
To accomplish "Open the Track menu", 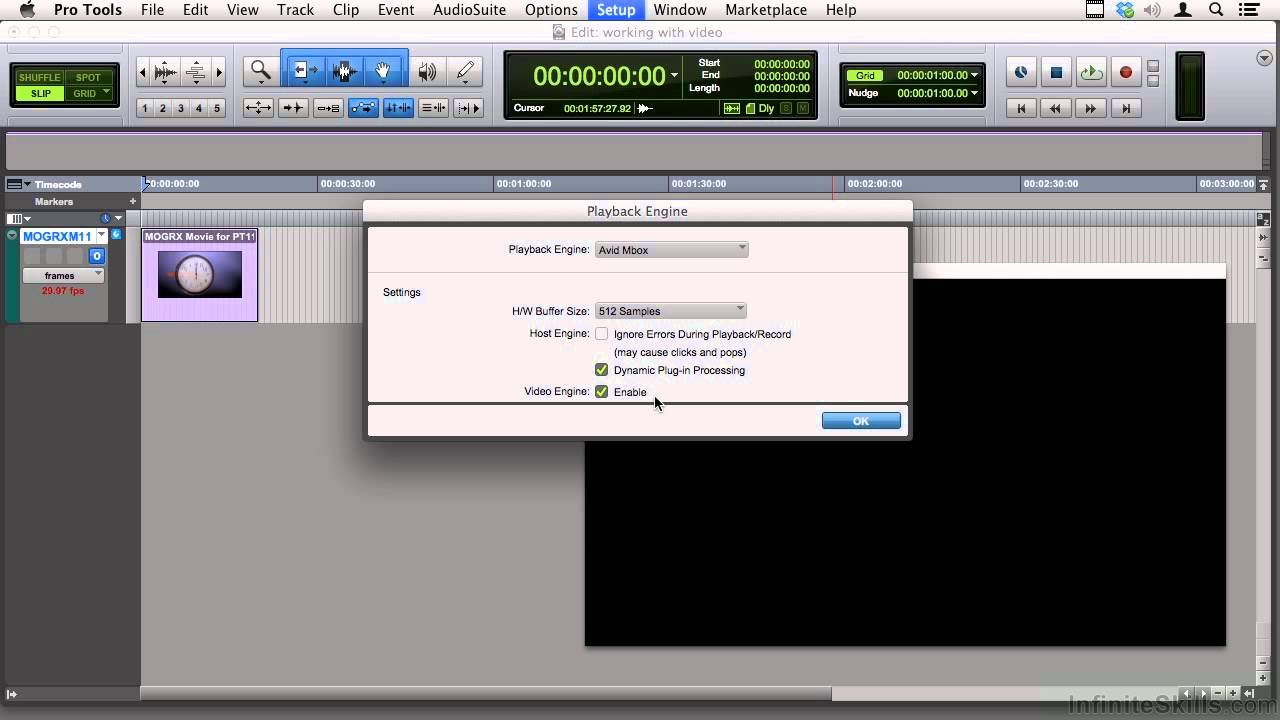I will click(x=295, y=10).
